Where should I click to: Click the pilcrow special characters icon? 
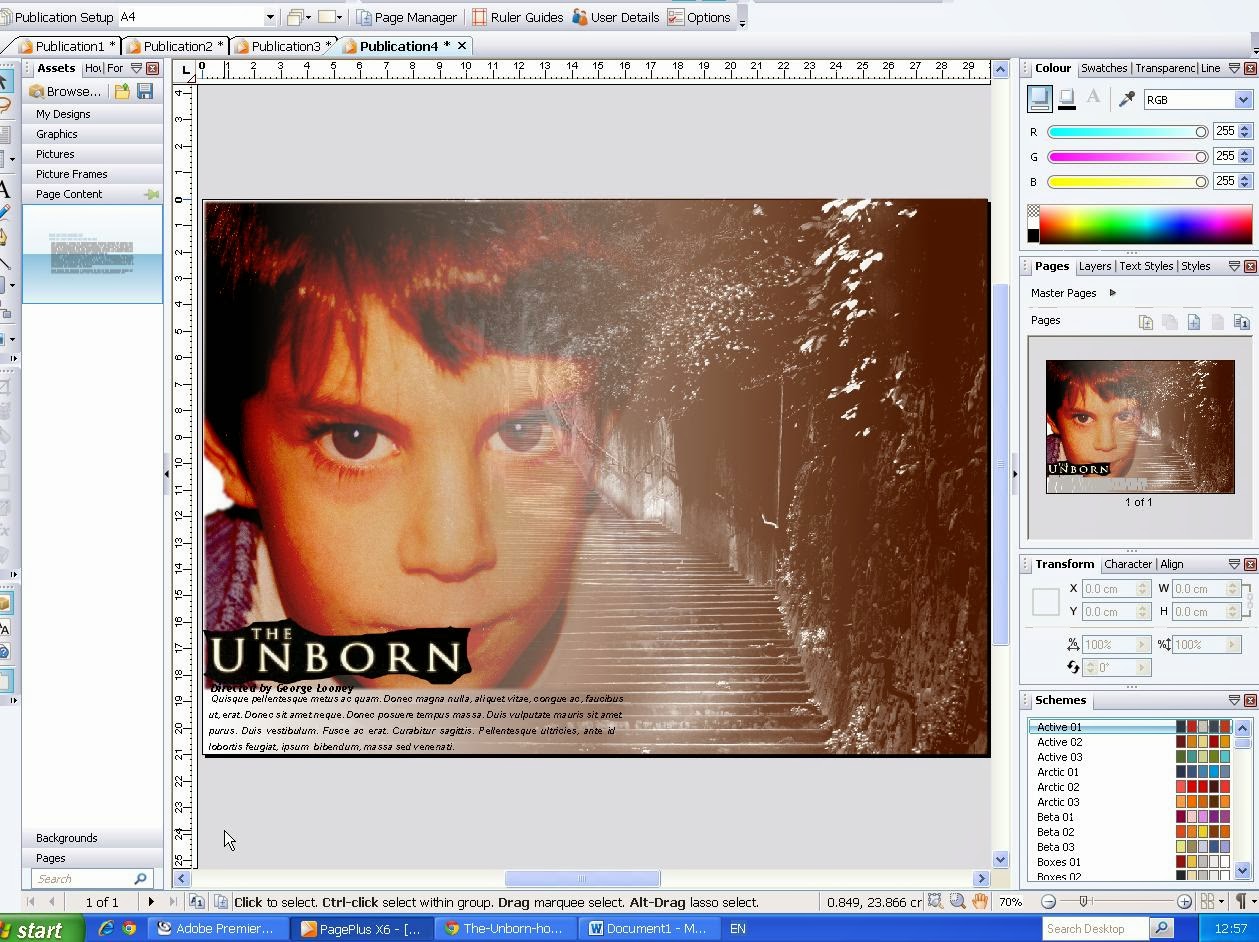(1241, 902)
